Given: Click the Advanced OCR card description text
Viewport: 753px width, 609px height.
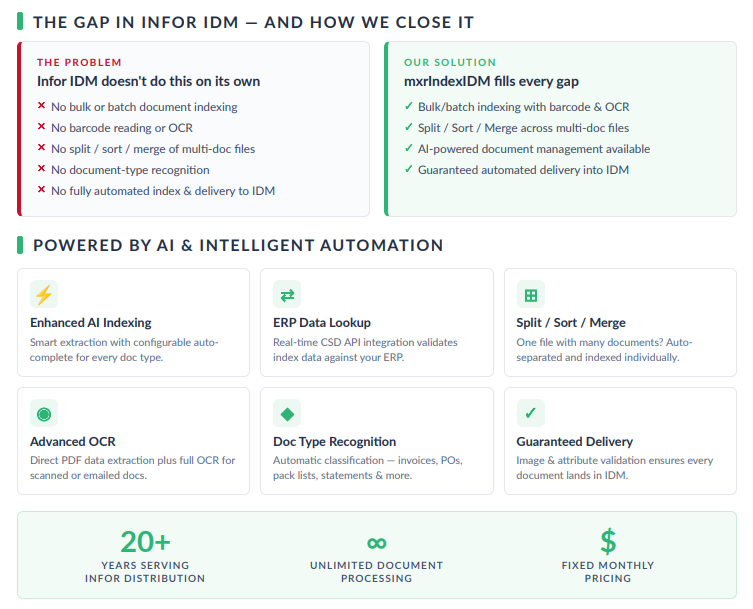Looking at the screenshot, I should (x=133, y=468).
